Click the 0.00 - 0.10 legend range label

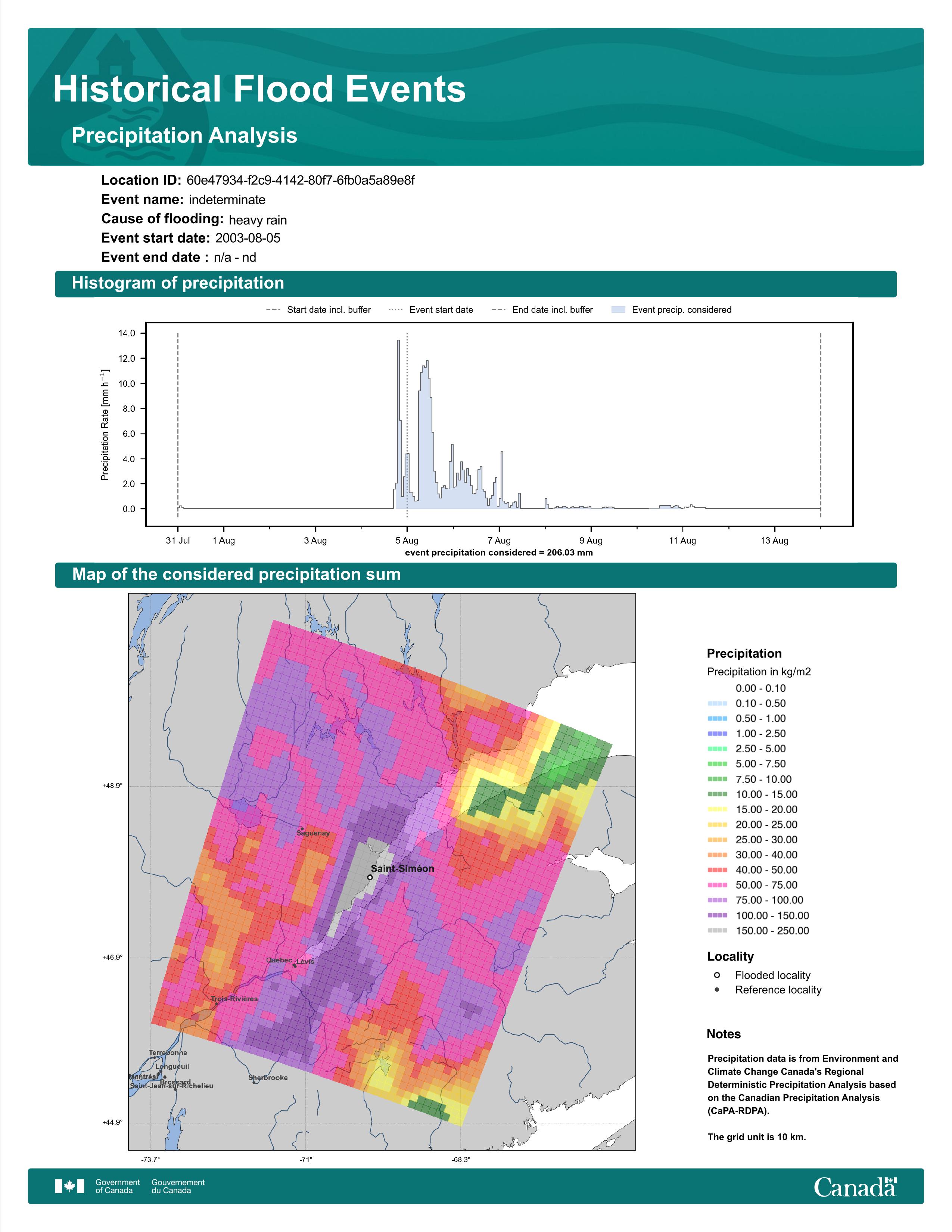[760, 688]
